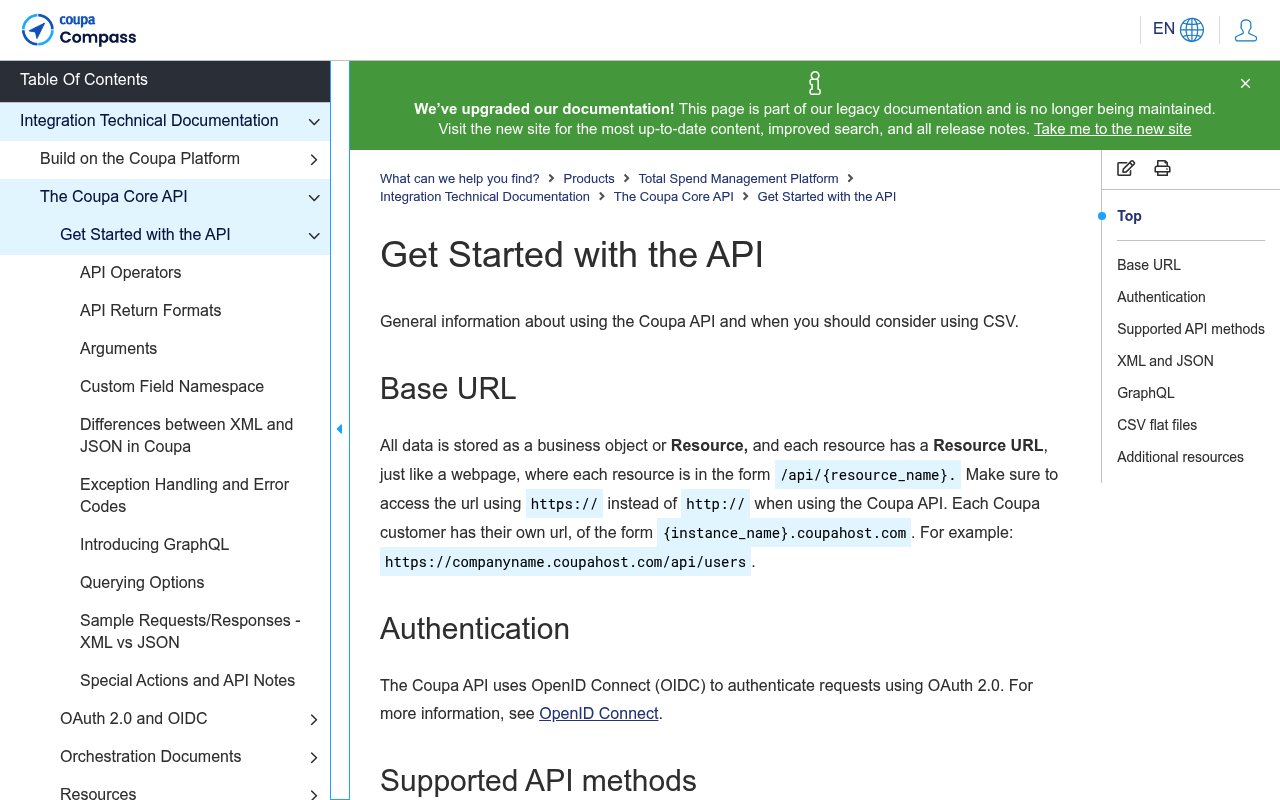
Task: Collapse the table of contents sidebar arrow
Action: click(339, 429)
